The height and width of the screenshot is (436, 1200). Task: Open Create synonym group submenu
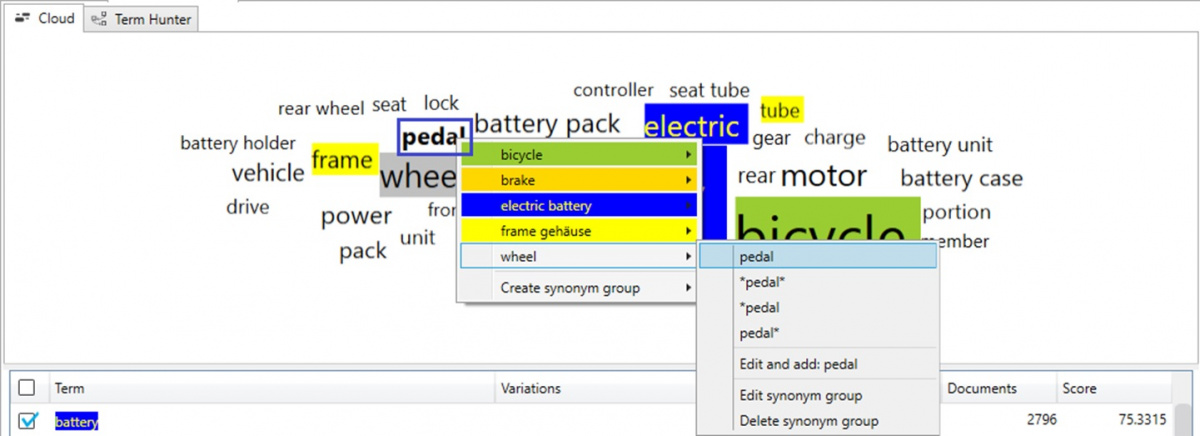[579, 288]
